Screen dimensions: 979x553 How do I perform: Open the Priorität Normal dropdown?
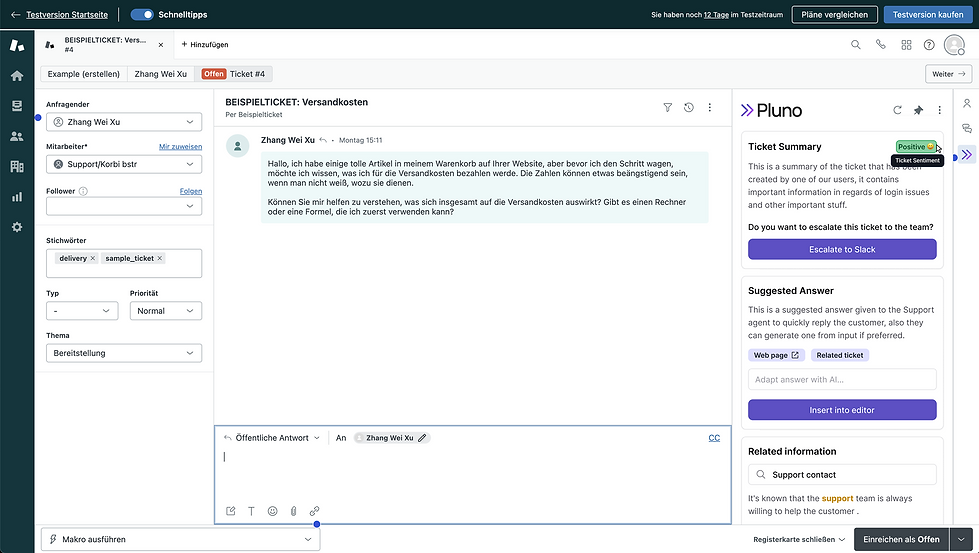(x=165, y=311)
